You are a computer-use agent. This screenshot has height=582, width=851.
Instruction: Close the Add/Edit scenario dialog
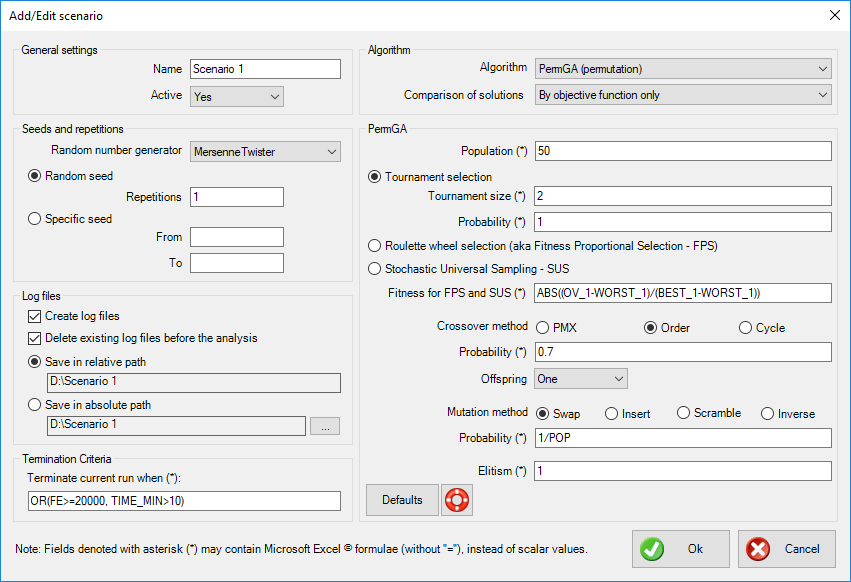(834, 15)
